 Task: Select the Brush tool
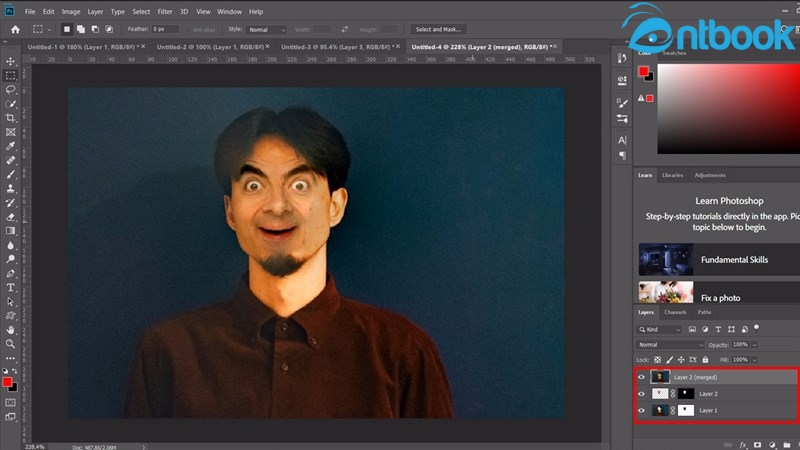click(x=10, y=174)
